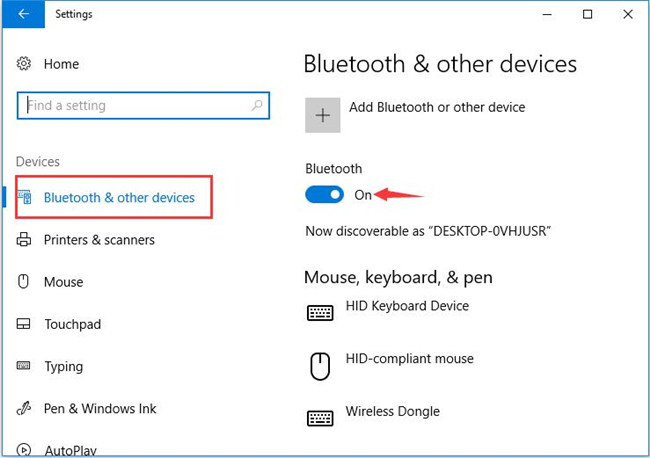650x458 pixels.
Task: Turn off the Bluetooth toggle switch
Action: pyautogui.click(x=324, y=194)
